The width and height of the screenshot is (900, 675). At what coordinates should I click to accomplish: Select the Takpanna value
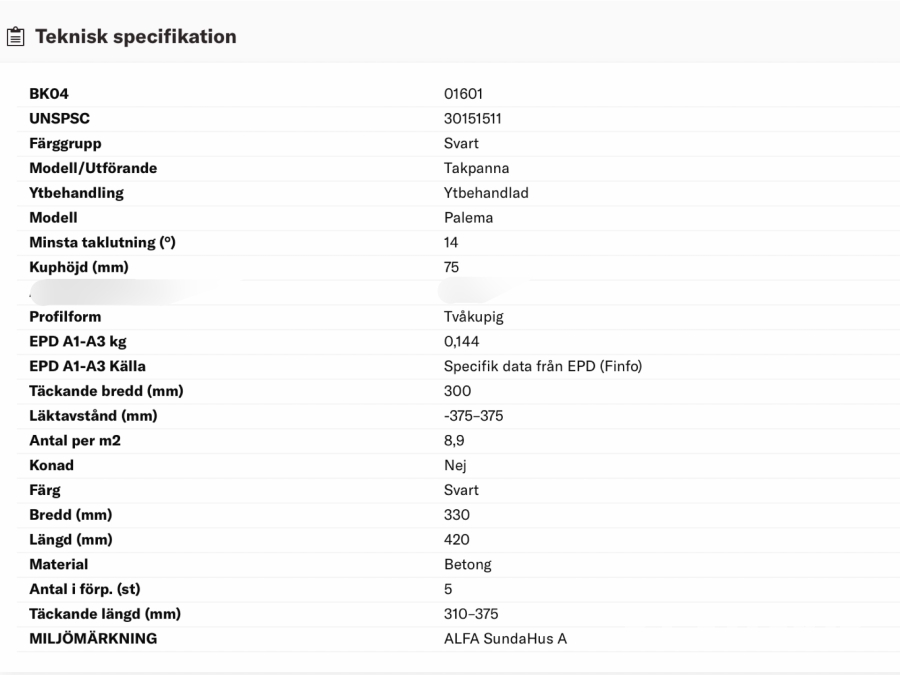pyautogui.click(x=476, y=168)
